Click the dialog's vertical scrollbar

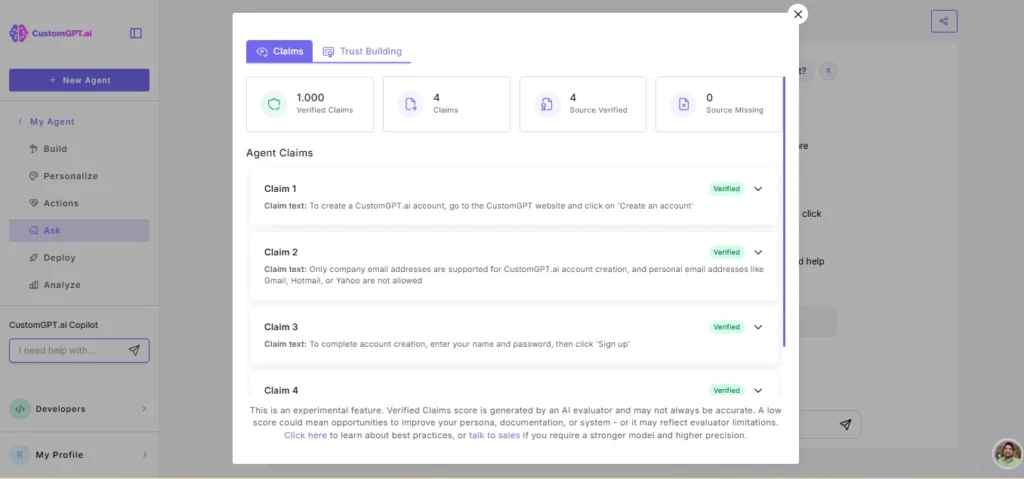click(x=784, y=212)
